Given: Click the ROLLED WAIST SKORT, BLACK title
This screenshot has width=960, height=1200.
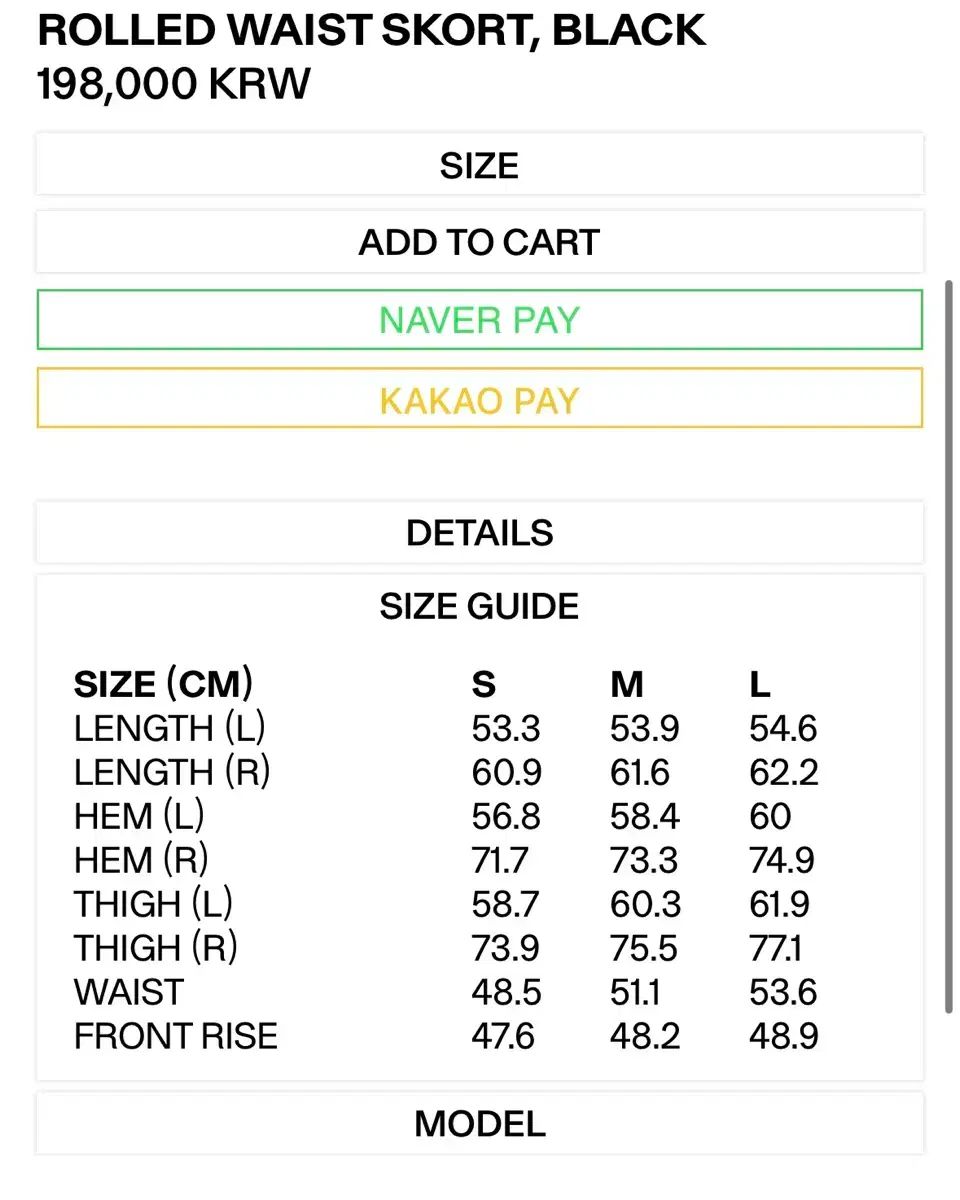Looking at the screenshot, I should coord(371,32).
